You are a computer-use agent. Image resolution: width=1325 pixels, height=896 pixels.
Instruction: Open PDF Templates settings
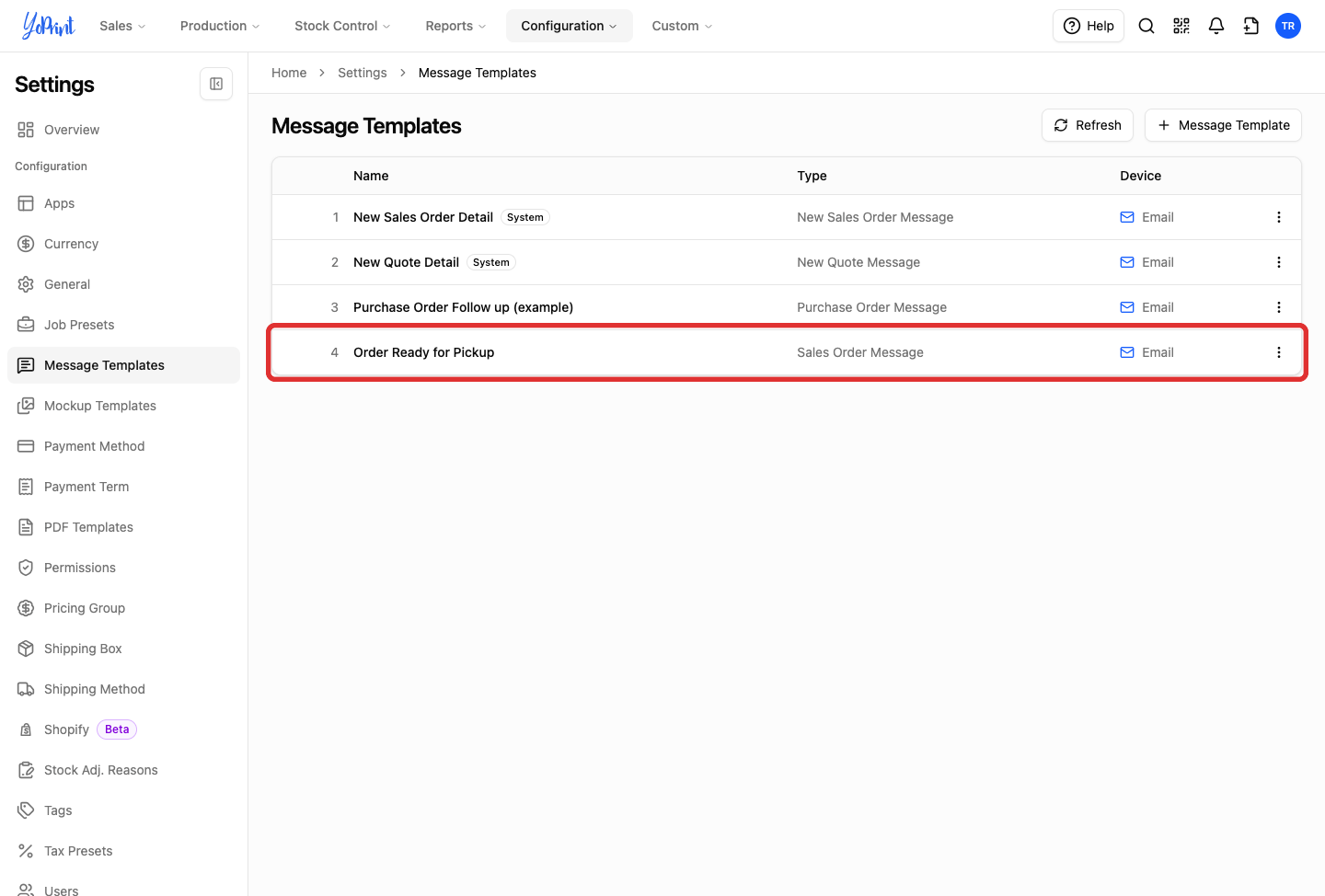coord(123,527)
